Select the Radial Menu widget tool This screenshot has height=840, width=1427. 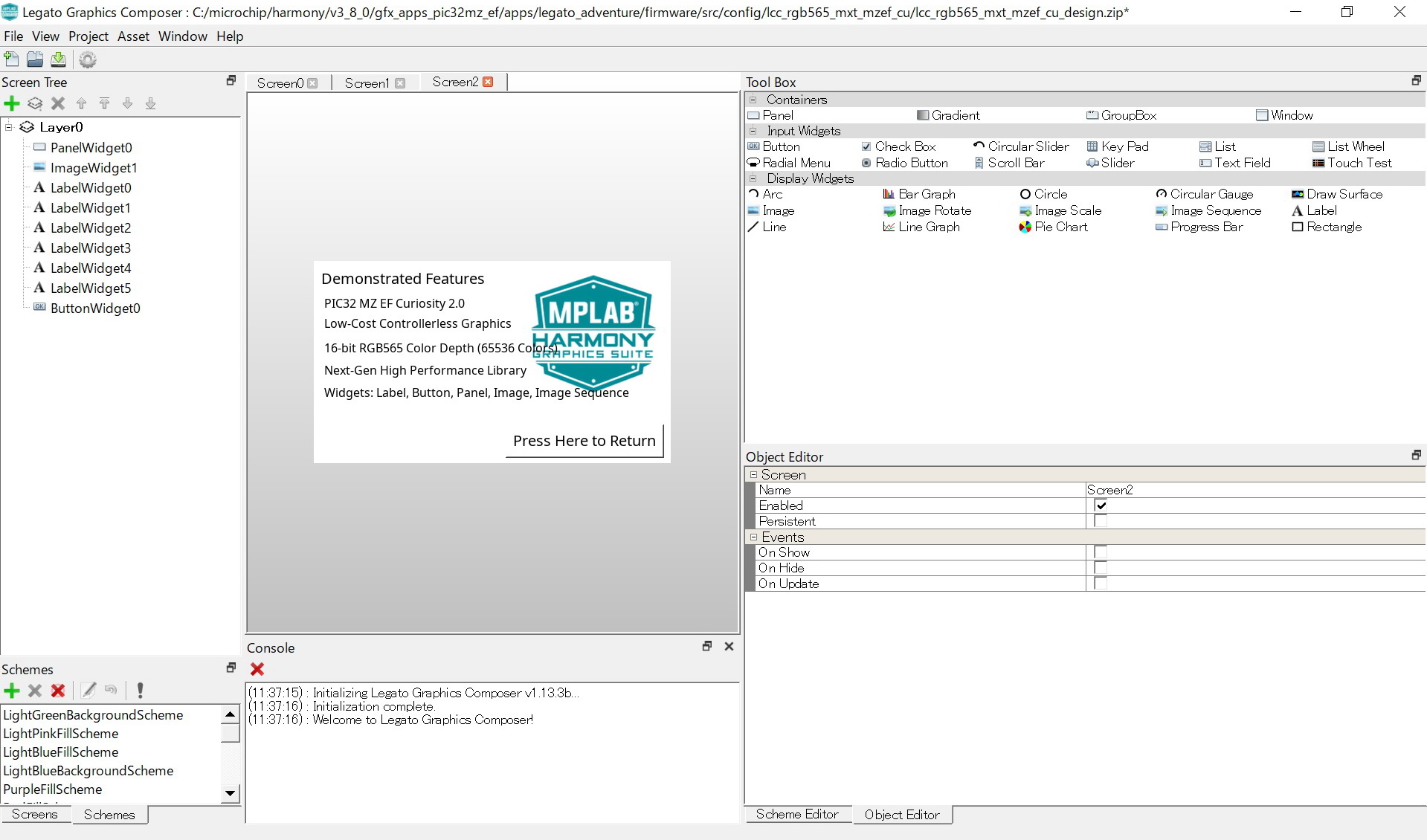pyautogui.click(x=789, y=163)
